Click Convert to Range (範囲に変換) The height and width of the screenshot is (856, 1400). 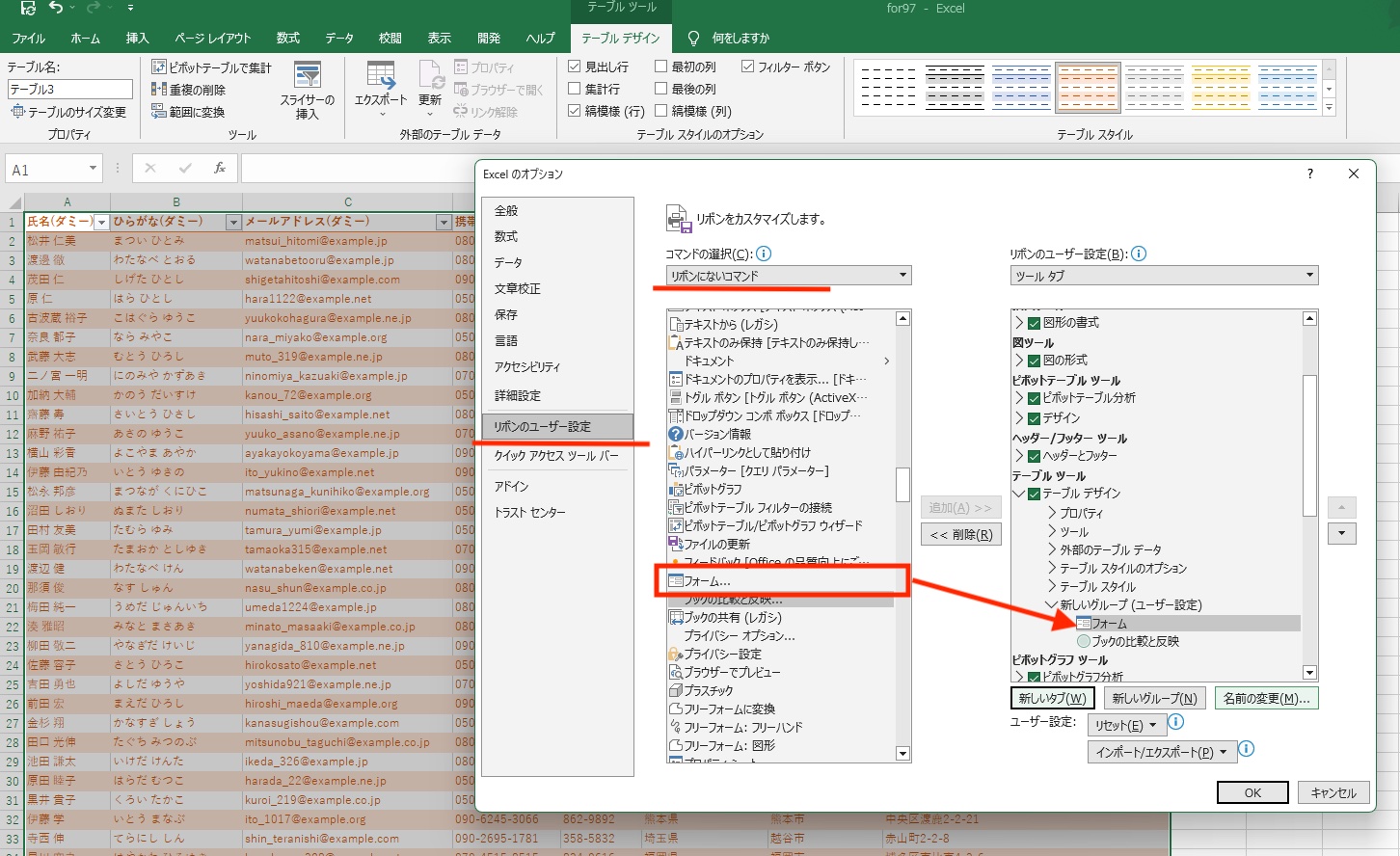(188, 112)
